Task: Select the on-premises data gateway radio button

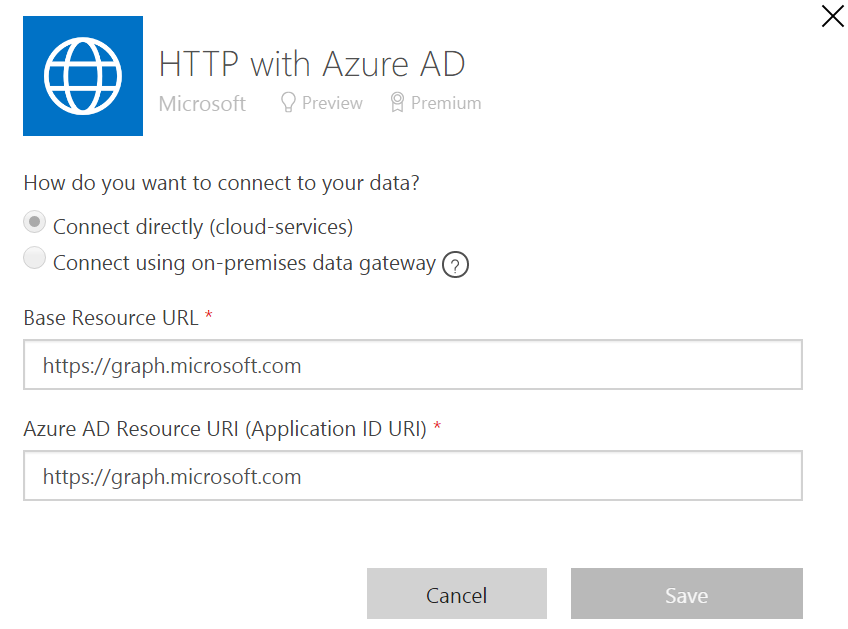Action: [35, 259]
